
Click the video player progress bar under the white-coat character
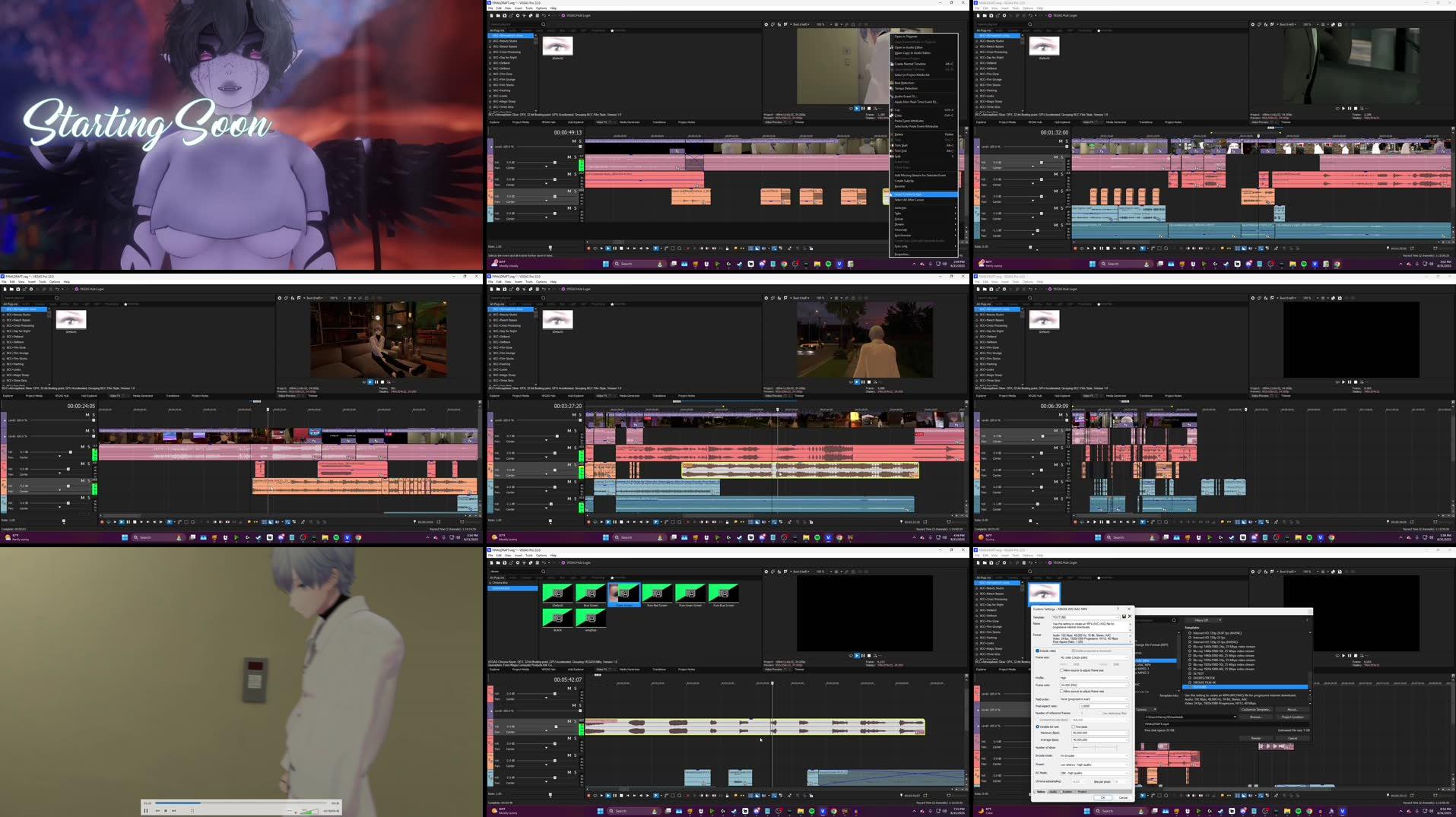pos(241,803)
